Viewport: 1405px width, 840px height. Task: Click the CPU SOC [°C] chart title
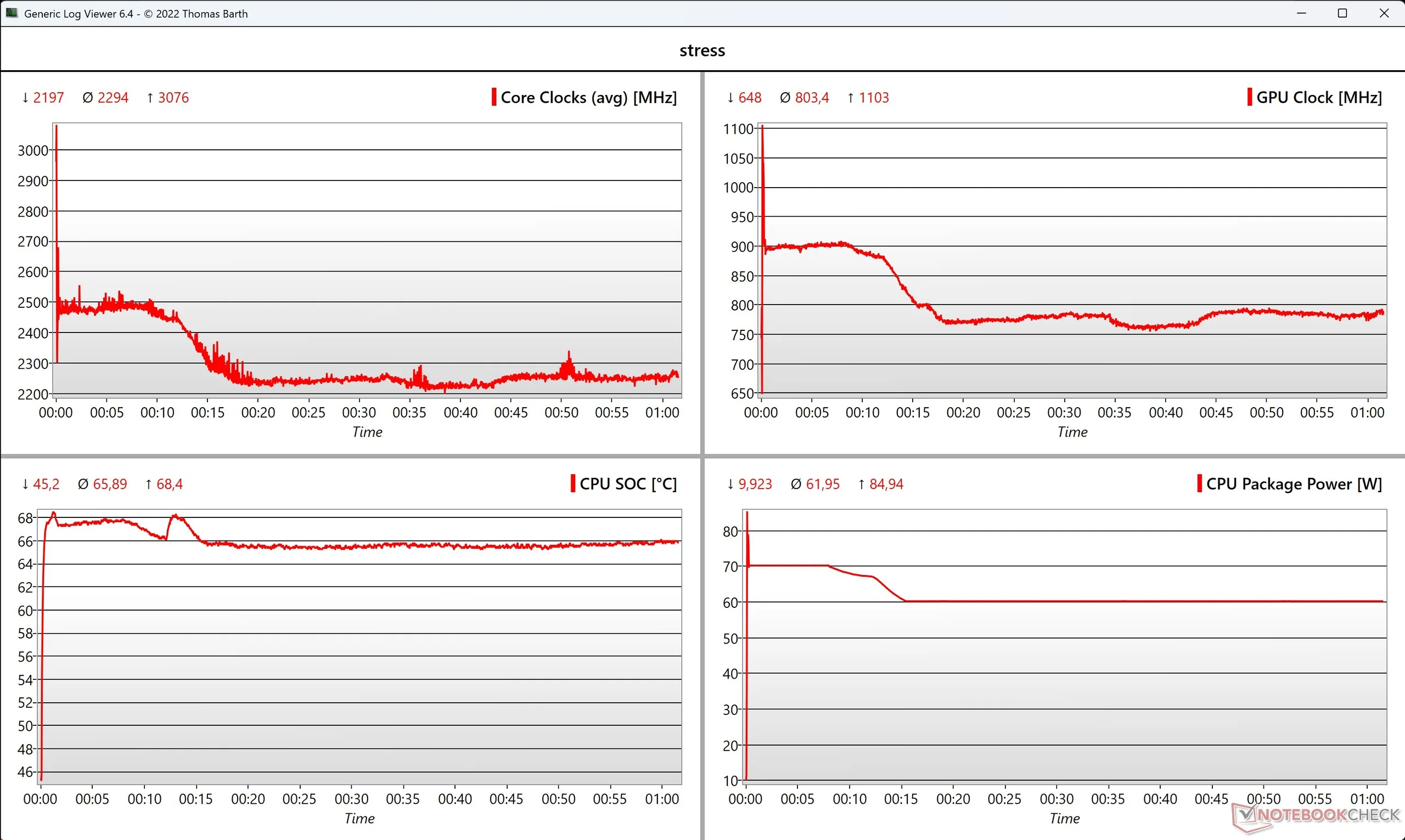click(x=628, y=484)
